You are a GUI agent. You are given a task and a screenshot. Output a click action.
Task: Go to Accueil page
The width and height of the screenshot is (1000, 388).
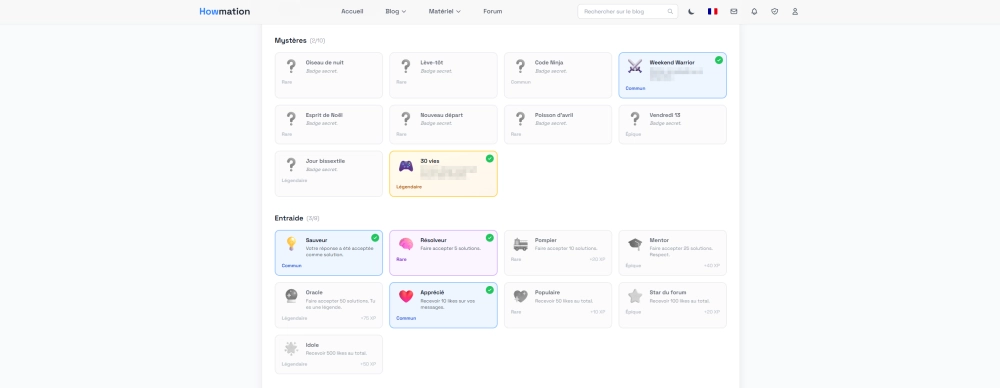(x=352, y=11)
